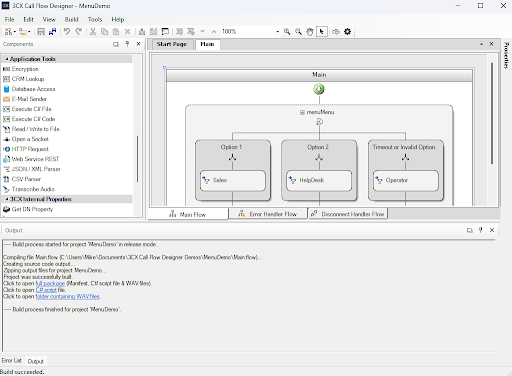The image size is (512, 376).
Task: Click the Components panel vertical scrollbar
Action: pyautogui.click(x=137, y=159)
